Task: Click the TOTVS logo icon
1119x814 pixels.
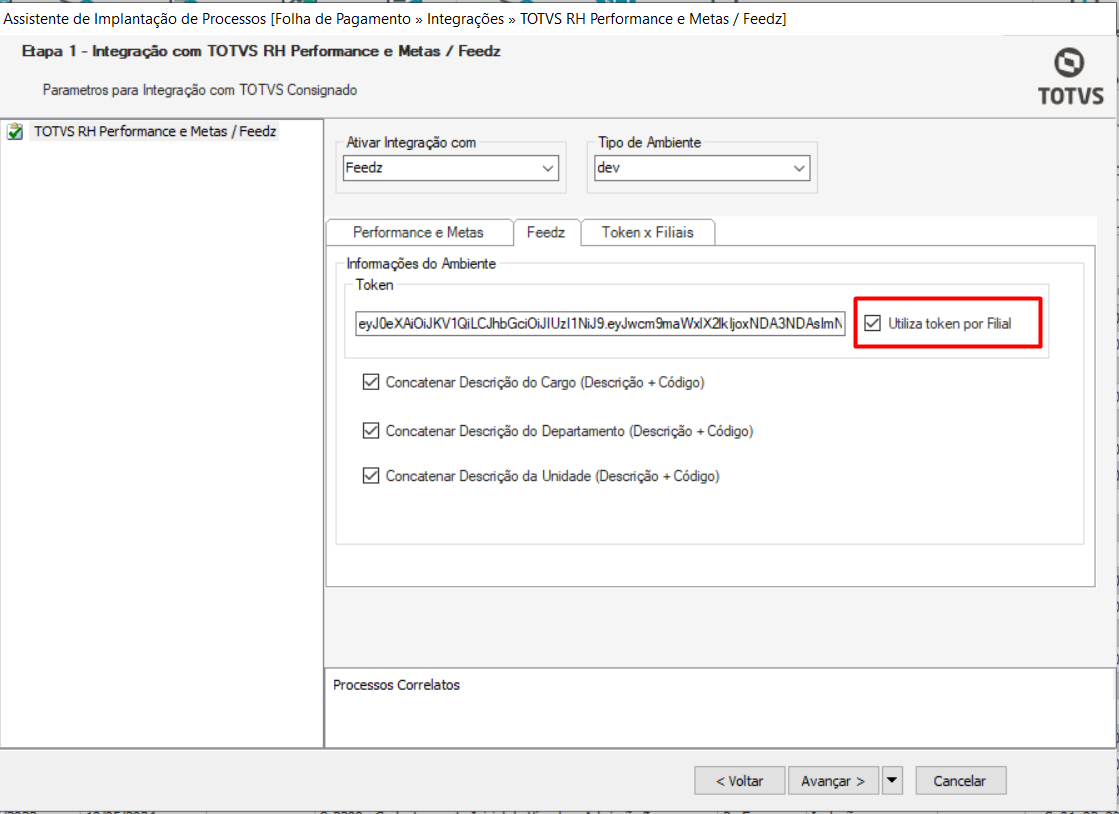Action: pyautogui.click(x=1070, y=77)
